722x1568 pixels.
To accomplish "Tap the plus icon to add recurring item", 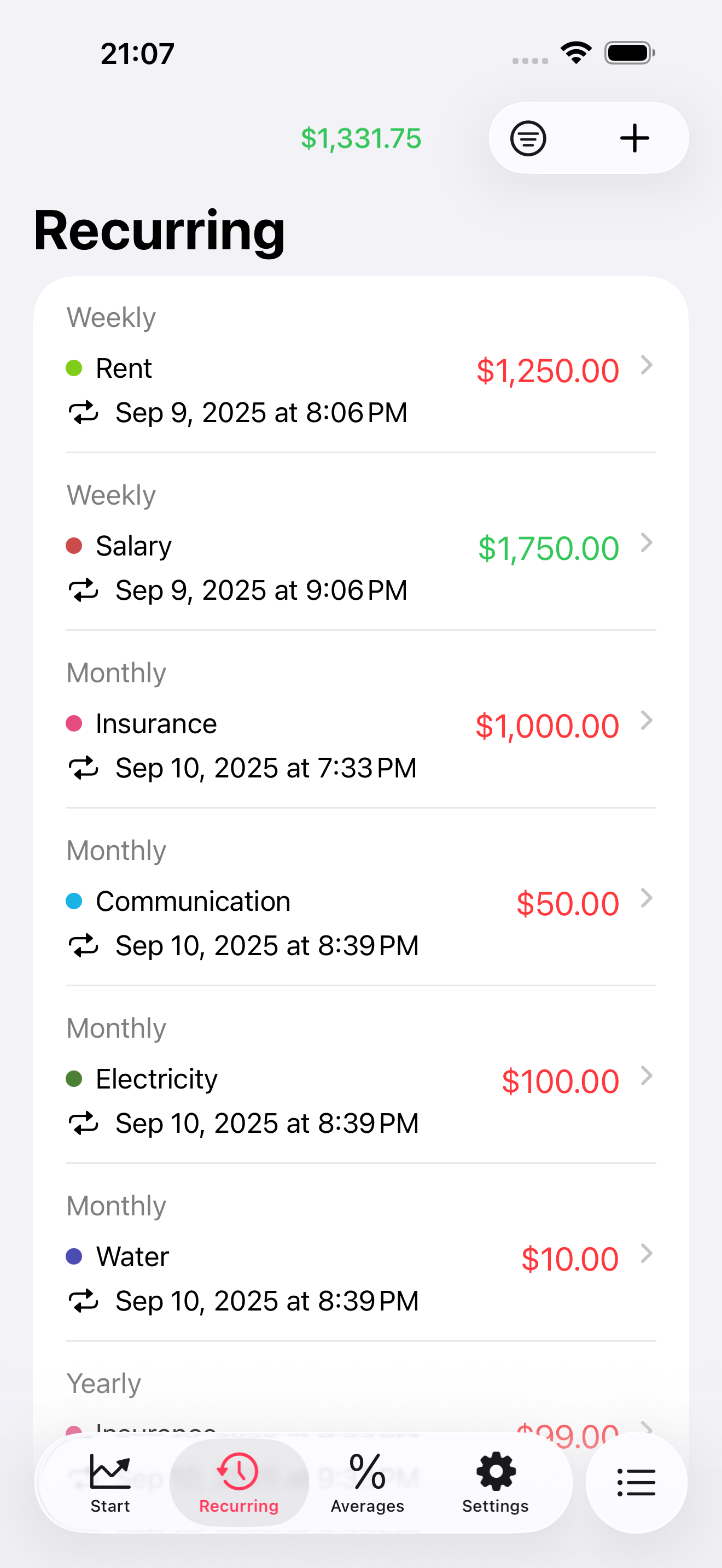I will [x=634, y=138].
